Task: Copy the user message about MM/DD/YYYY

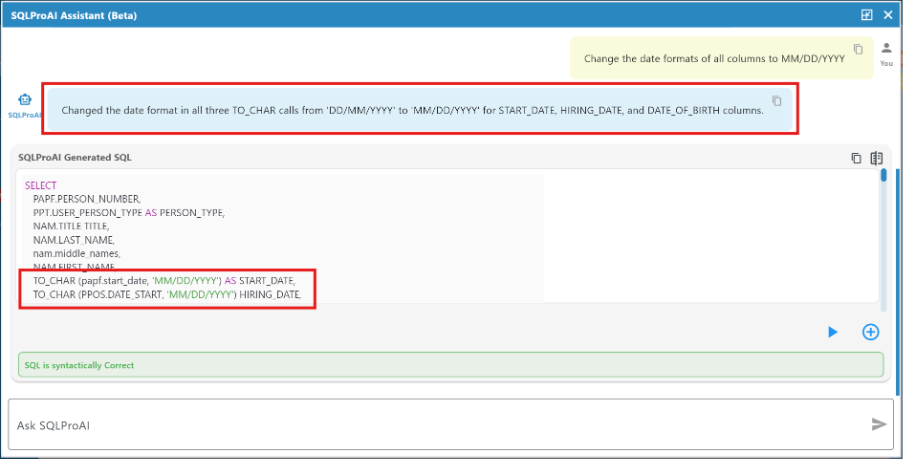Action: point(858,49)
